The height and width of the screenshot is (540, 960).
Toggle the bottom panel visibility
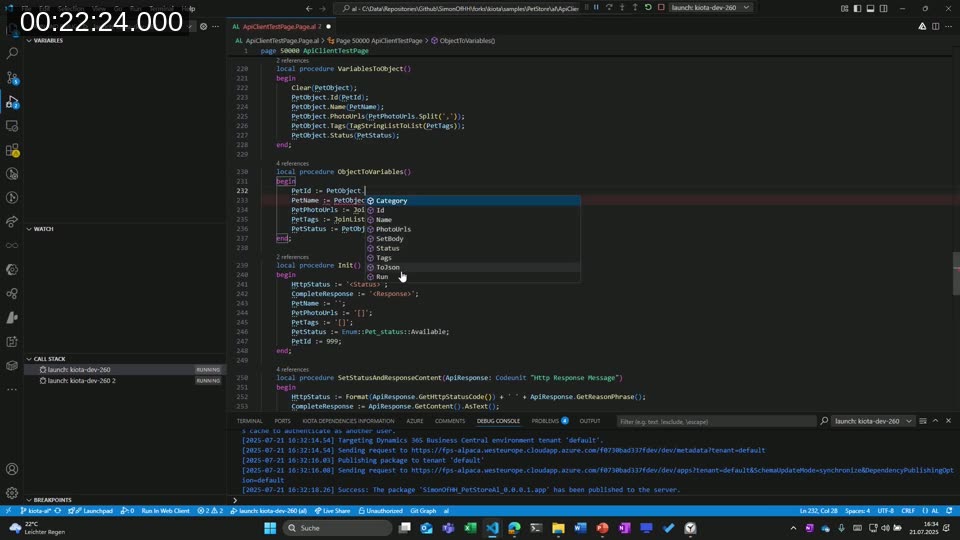(x=870, y=9)
